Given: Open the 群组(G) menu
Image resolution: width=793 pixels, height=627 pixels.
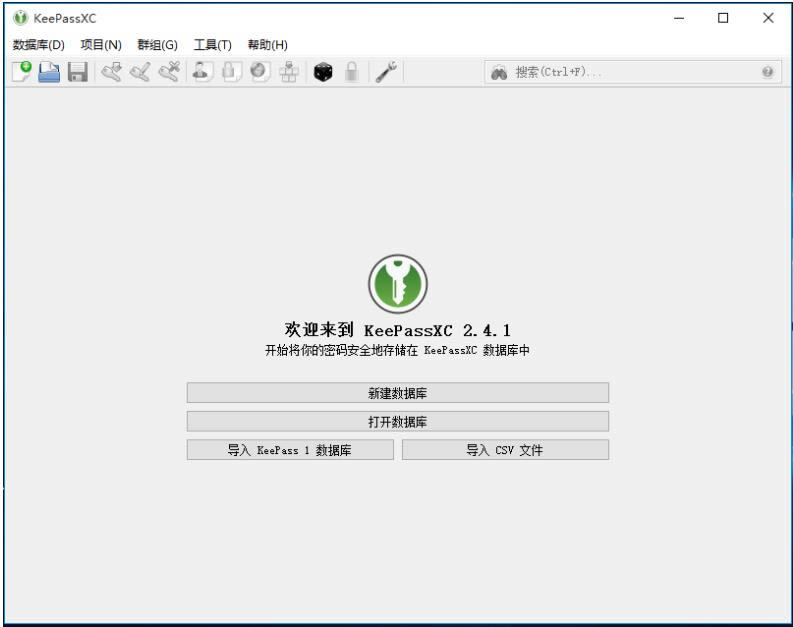Looking at the screenshot, I should 157,45.
